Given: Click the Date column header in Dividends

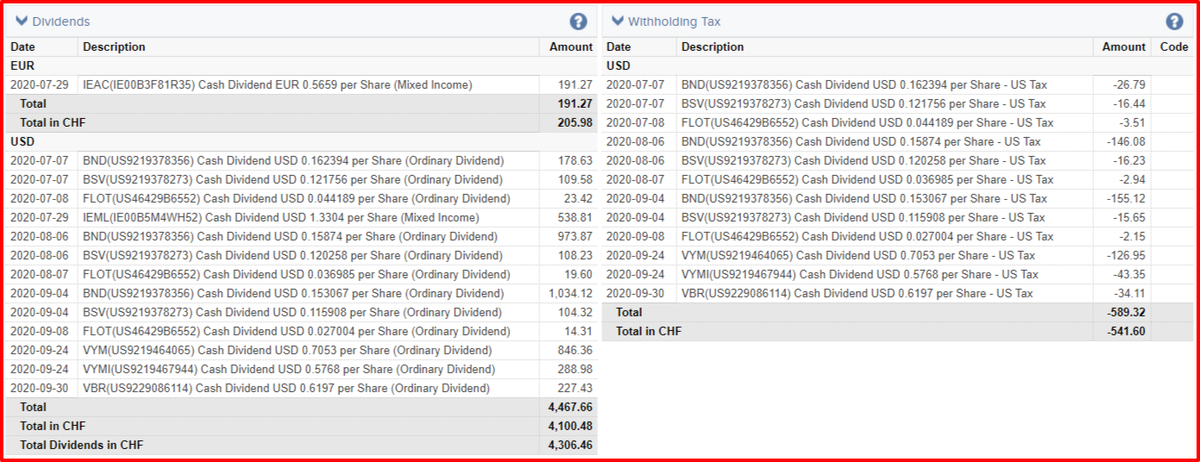Looking at the screenshot, I should point(23,47).
